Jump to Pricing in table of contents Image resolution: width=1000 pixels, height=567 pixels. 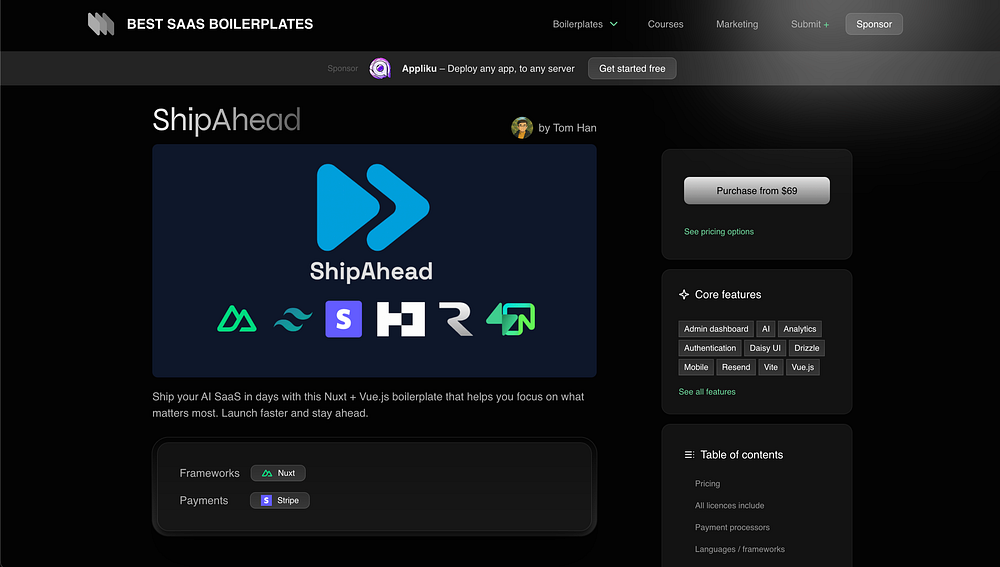pos(707,483)
